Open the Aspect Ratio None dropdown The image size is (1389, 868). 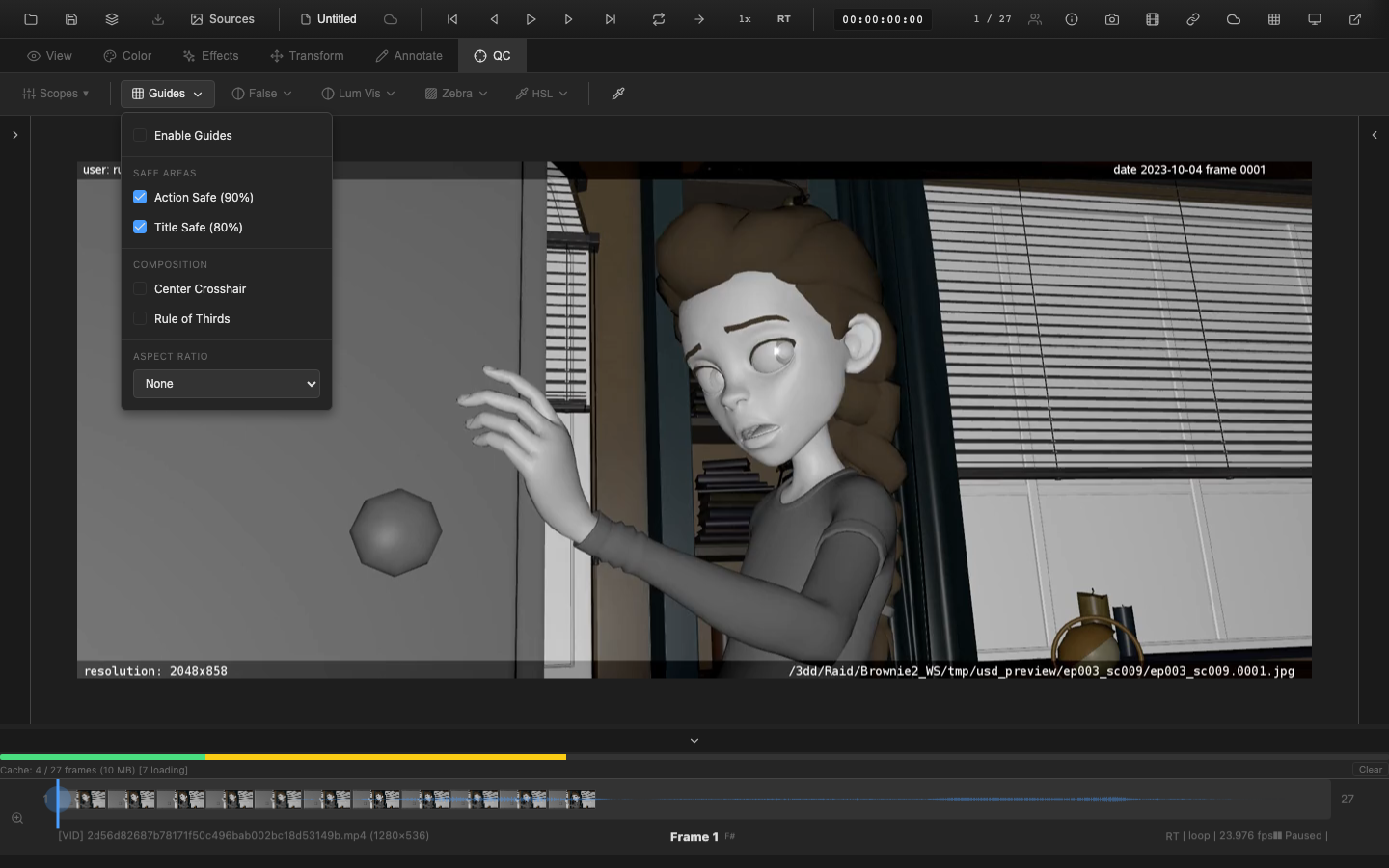(227, 384)
